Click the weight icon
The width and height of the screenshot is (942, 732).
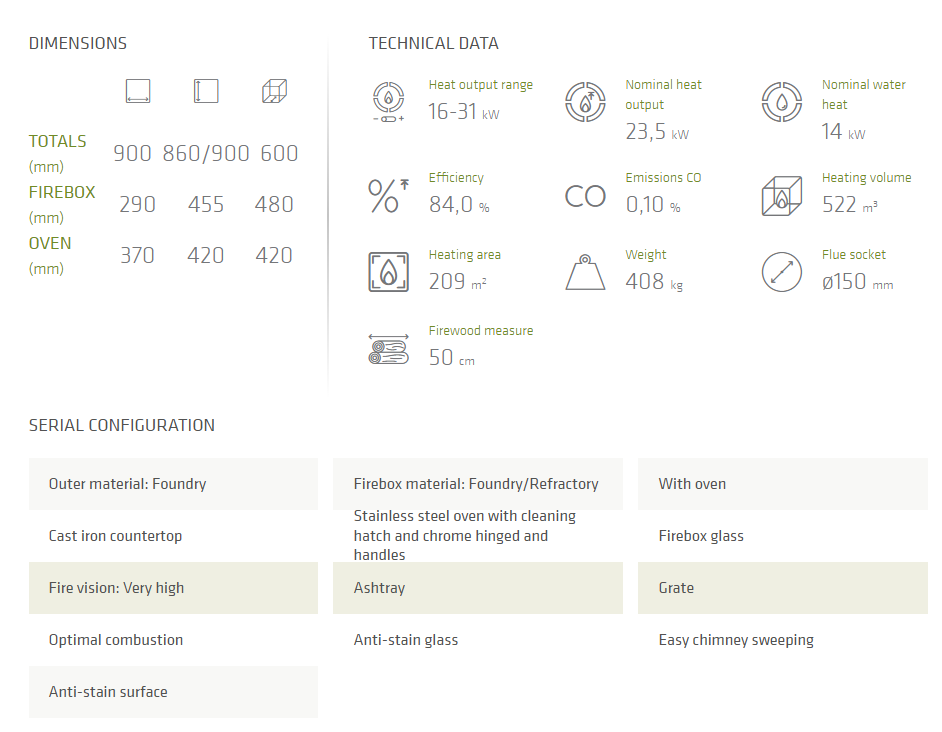click(585, 272)
